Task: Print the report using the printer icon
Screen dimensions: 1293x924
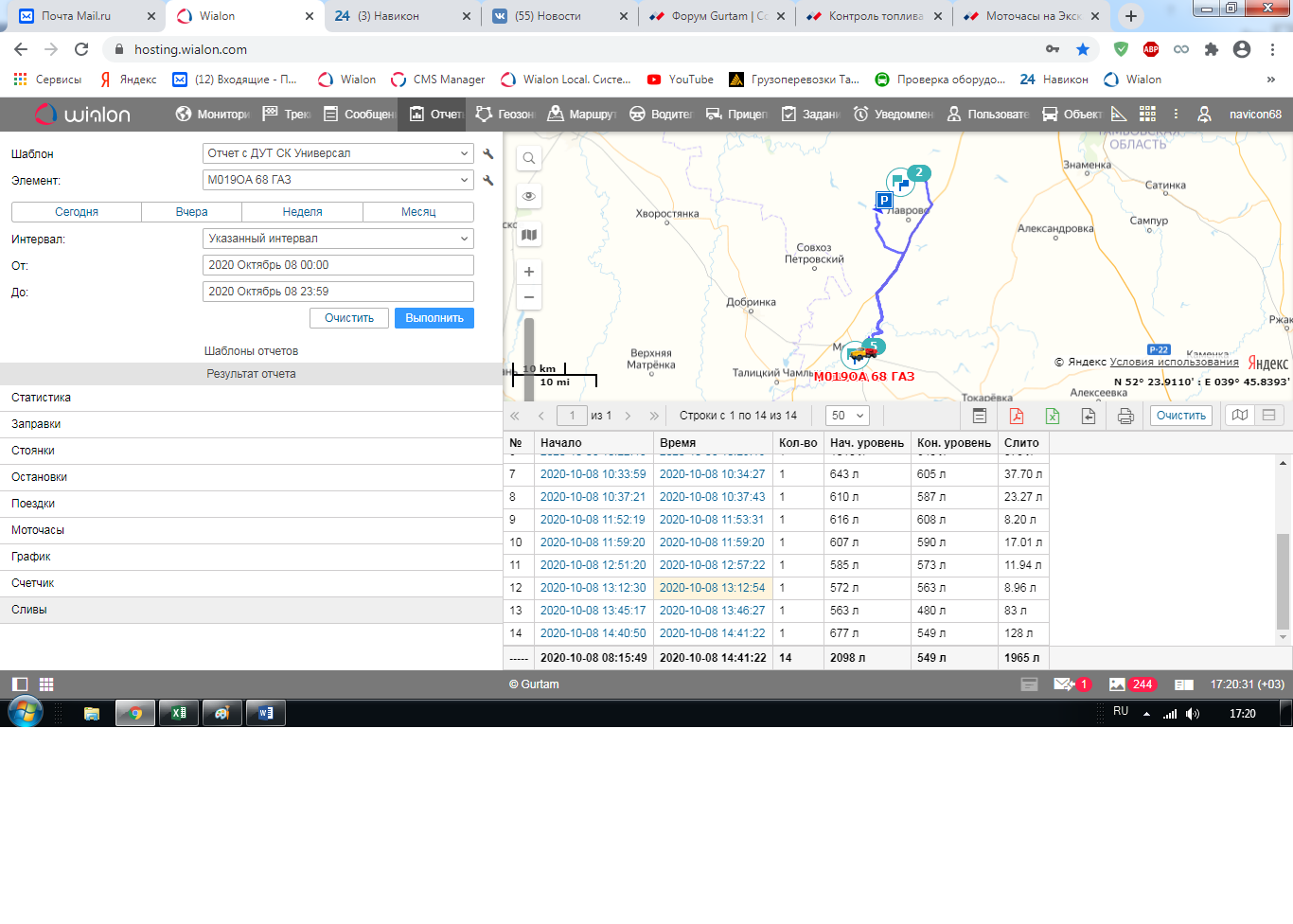Action: pos(1125,416)
